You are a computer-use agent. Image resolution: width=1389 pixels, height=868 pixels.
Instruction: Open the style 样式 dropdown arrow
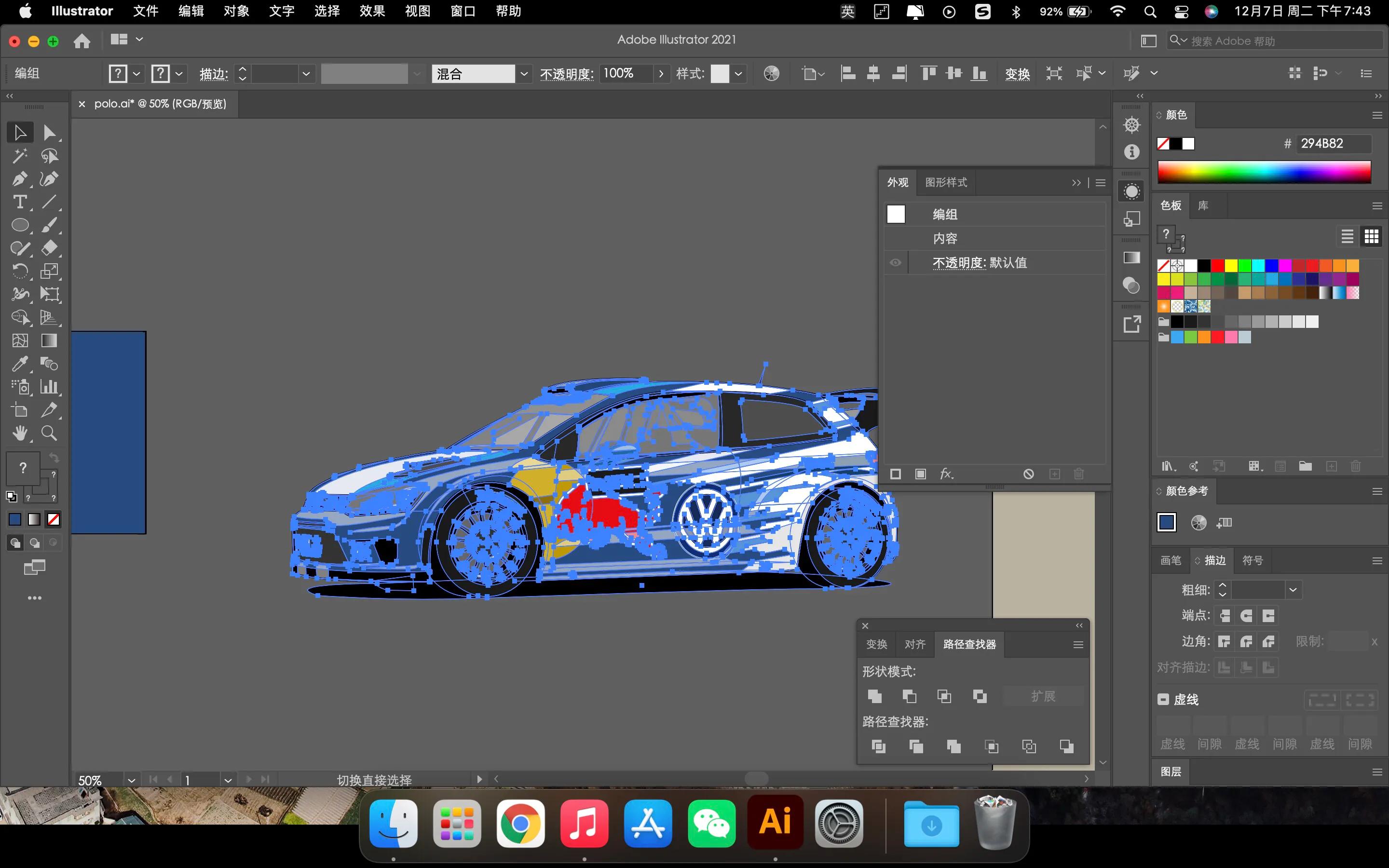coord(738,73)
